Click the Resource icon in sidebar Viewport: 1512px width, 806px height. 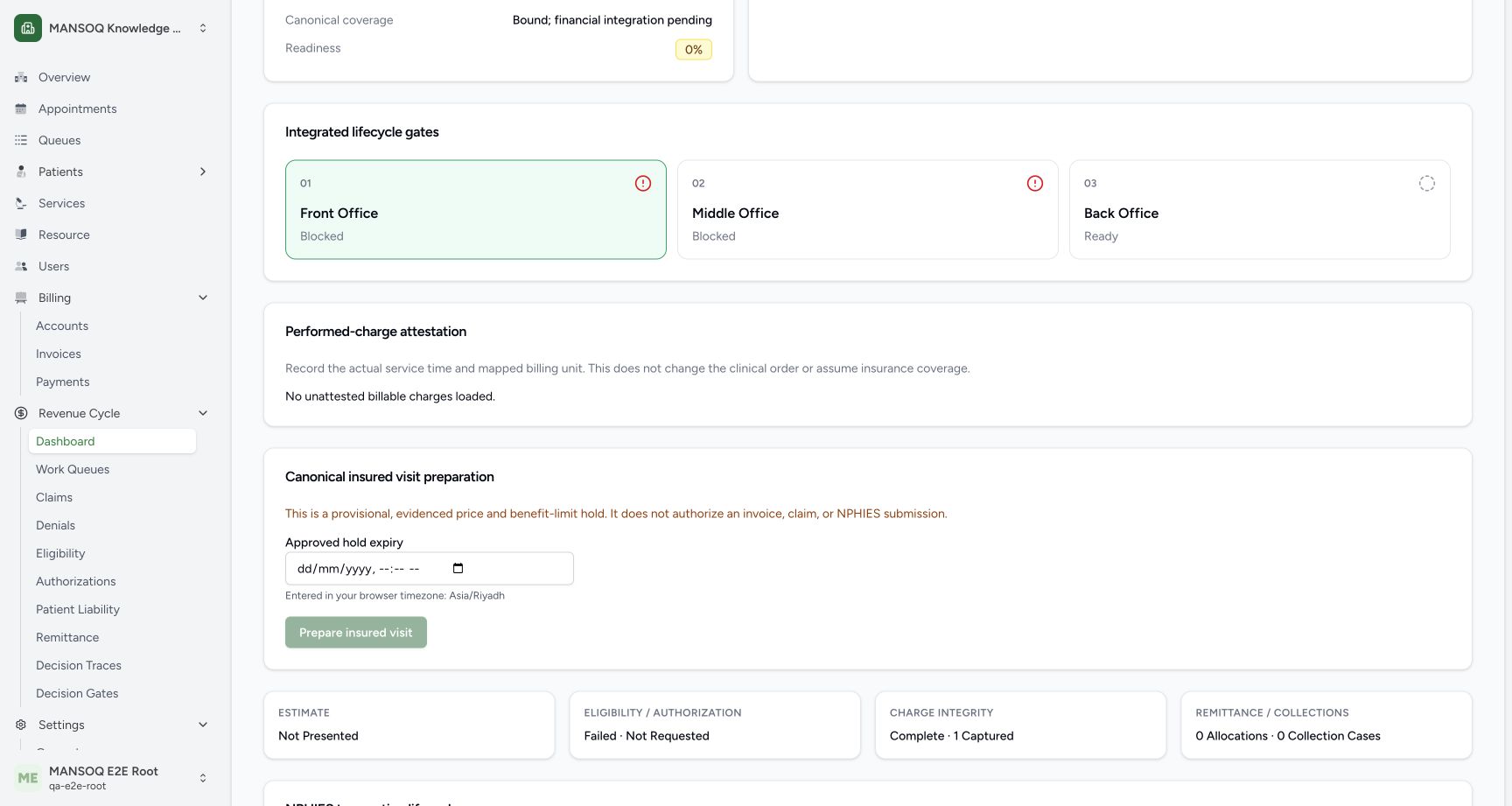point(21,235)
